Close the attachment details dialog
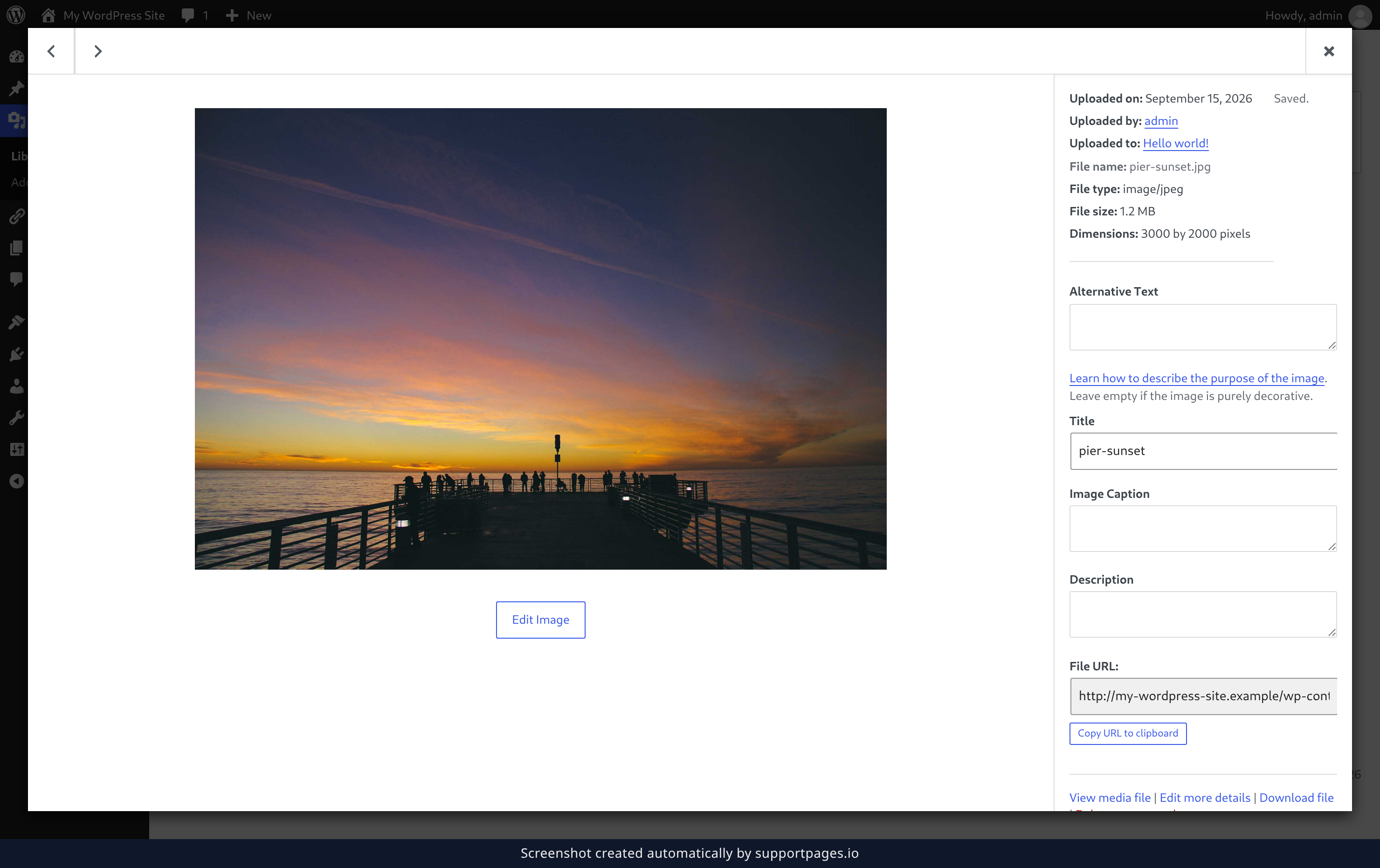 tap(1329, 52)
